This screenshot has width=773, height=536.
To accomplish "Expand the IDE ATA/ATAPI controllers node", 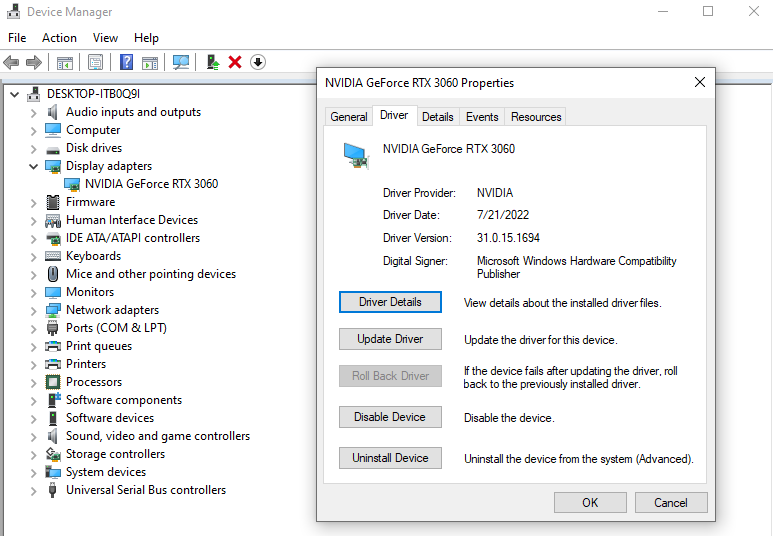I will (x=33, y=239).
